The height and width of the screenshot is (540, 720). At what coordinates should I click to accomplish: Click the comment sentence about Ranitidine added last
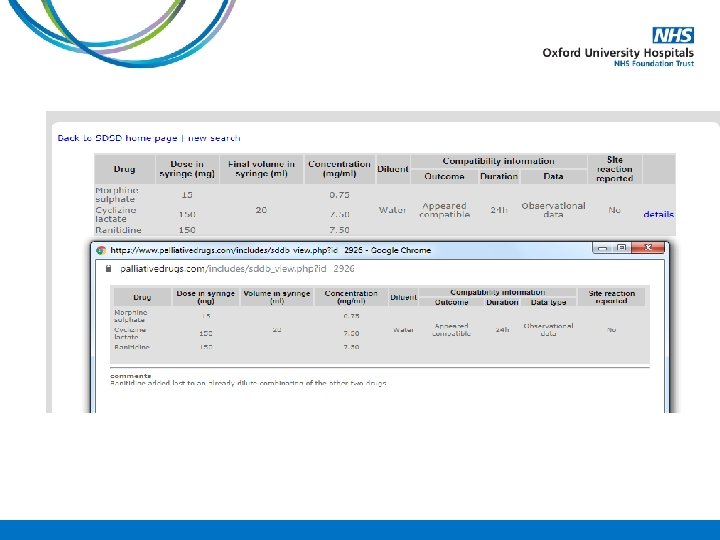click(248, 383)
